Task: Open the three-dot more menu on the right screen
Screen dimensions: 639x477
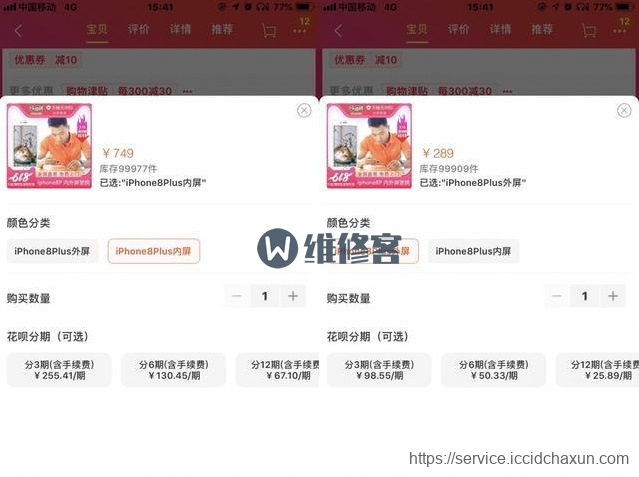Action: pyautogui.click(x=619, y=31)
